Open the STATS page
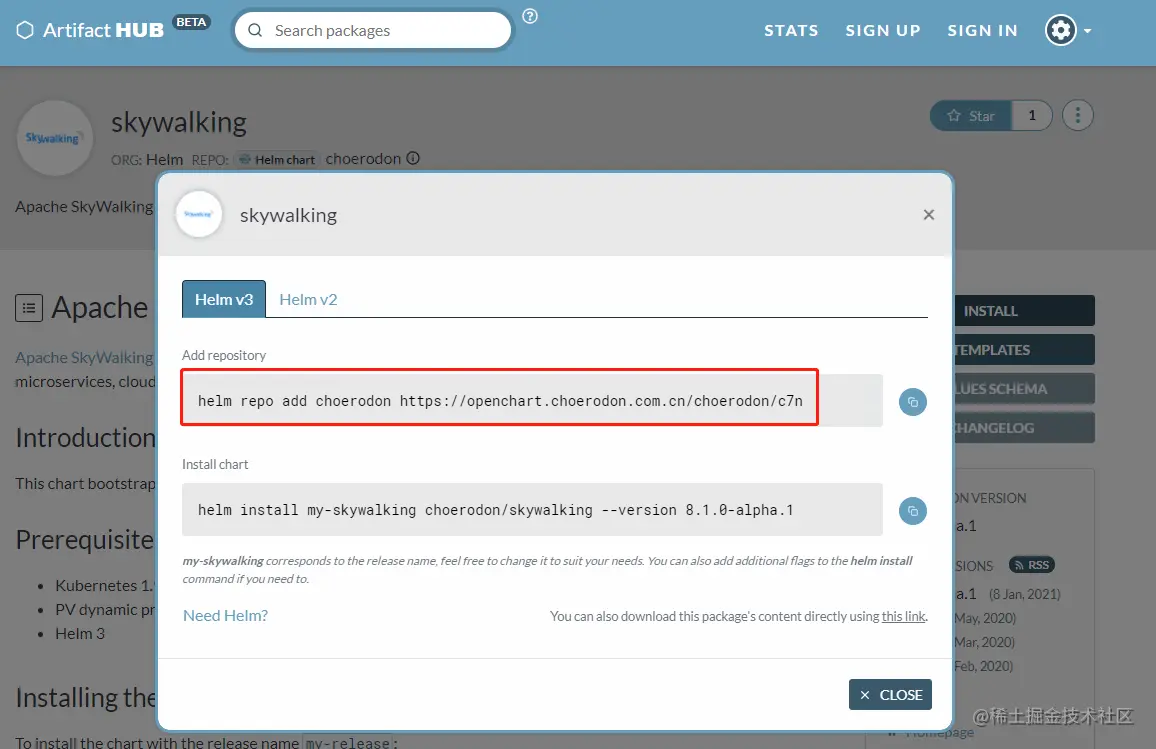The image size is (1156, 749). [791, 30]
